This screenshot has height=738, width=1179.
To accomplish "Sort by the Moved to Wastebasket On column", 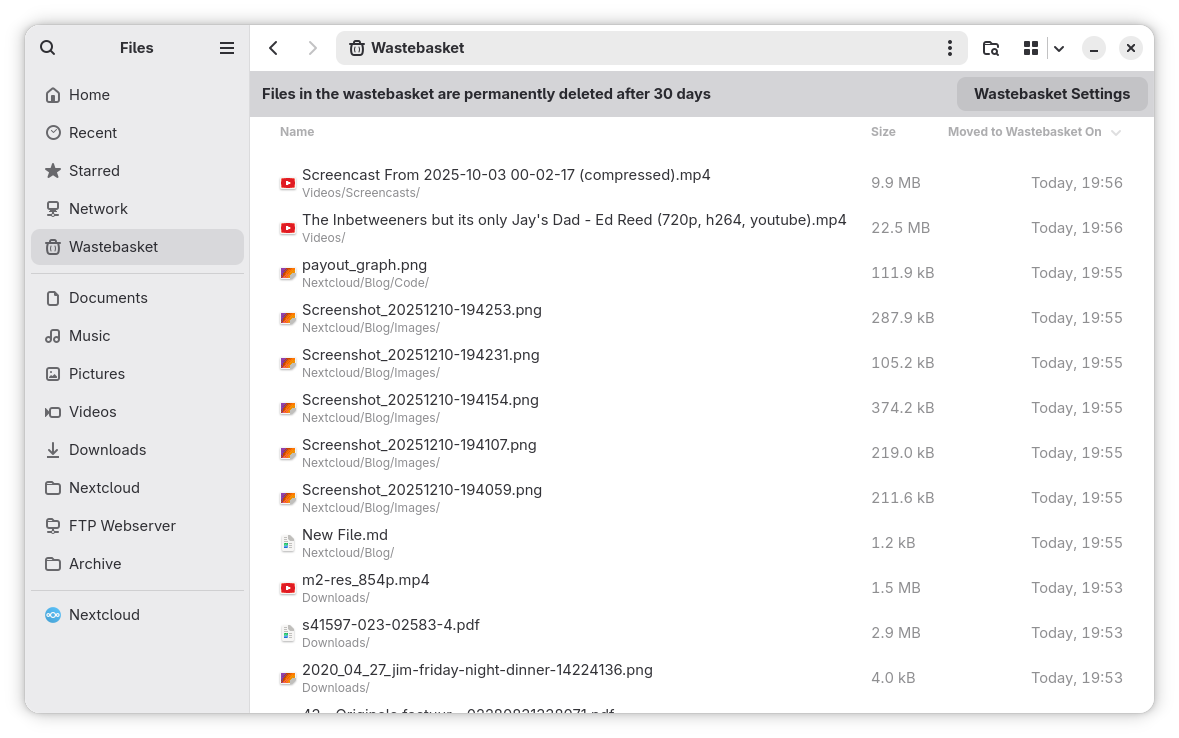I will [x=1025, y=132].
